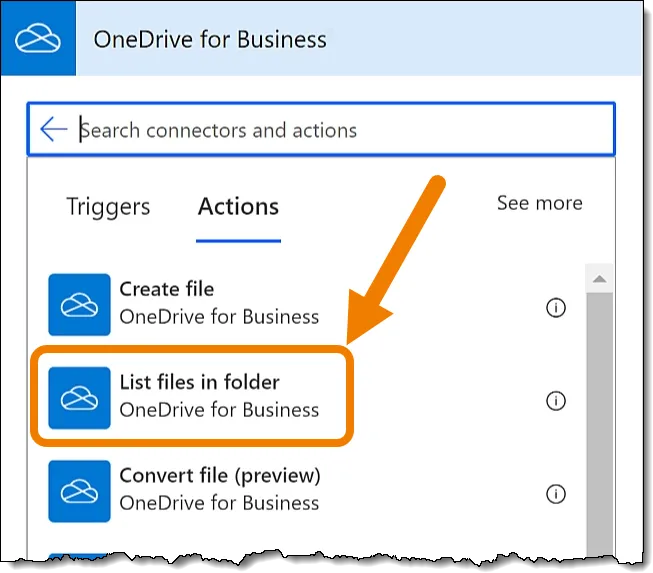Viewport: 653px width, 573px height.
Task: Click the Create file OneDrive icon
Action: (x=79, y=304)
